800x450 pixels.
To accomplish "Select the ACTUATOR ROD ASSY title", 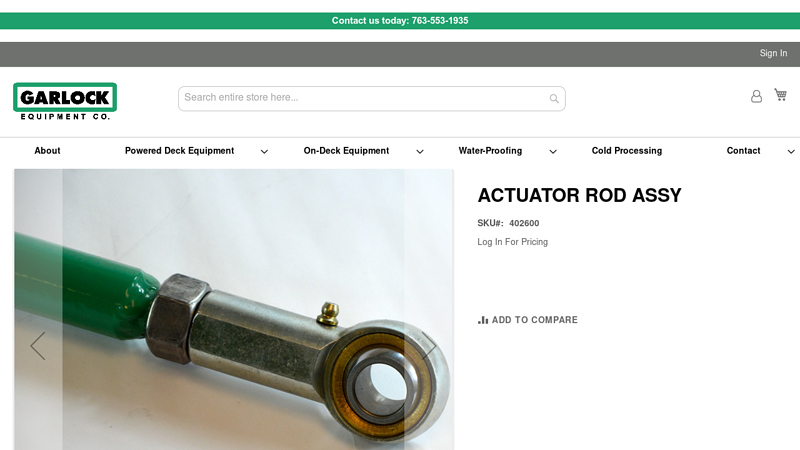I will (580, 195).
